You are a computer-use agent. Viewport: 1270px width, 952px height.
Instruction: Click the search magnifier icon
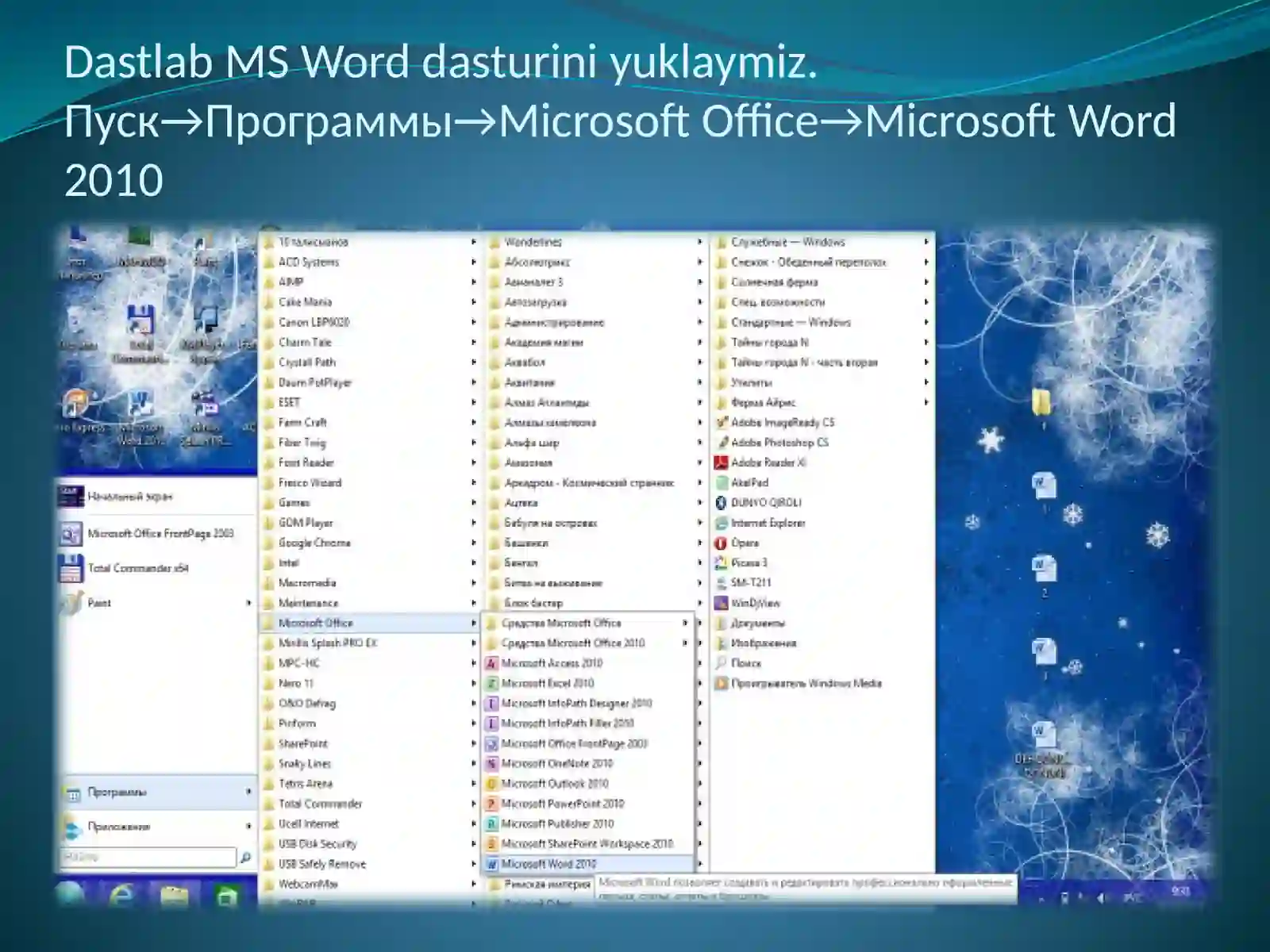[246, 858]
